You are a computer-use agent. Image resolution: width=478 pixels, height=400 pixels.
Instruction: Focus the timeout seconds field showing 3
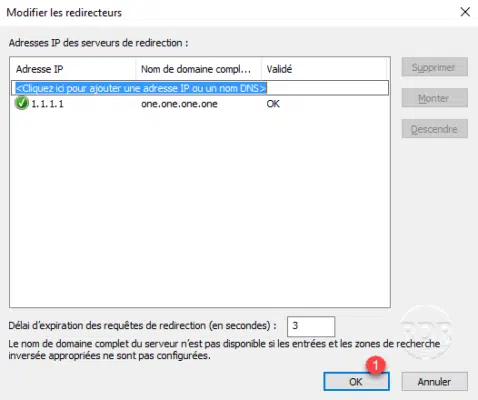311,326
